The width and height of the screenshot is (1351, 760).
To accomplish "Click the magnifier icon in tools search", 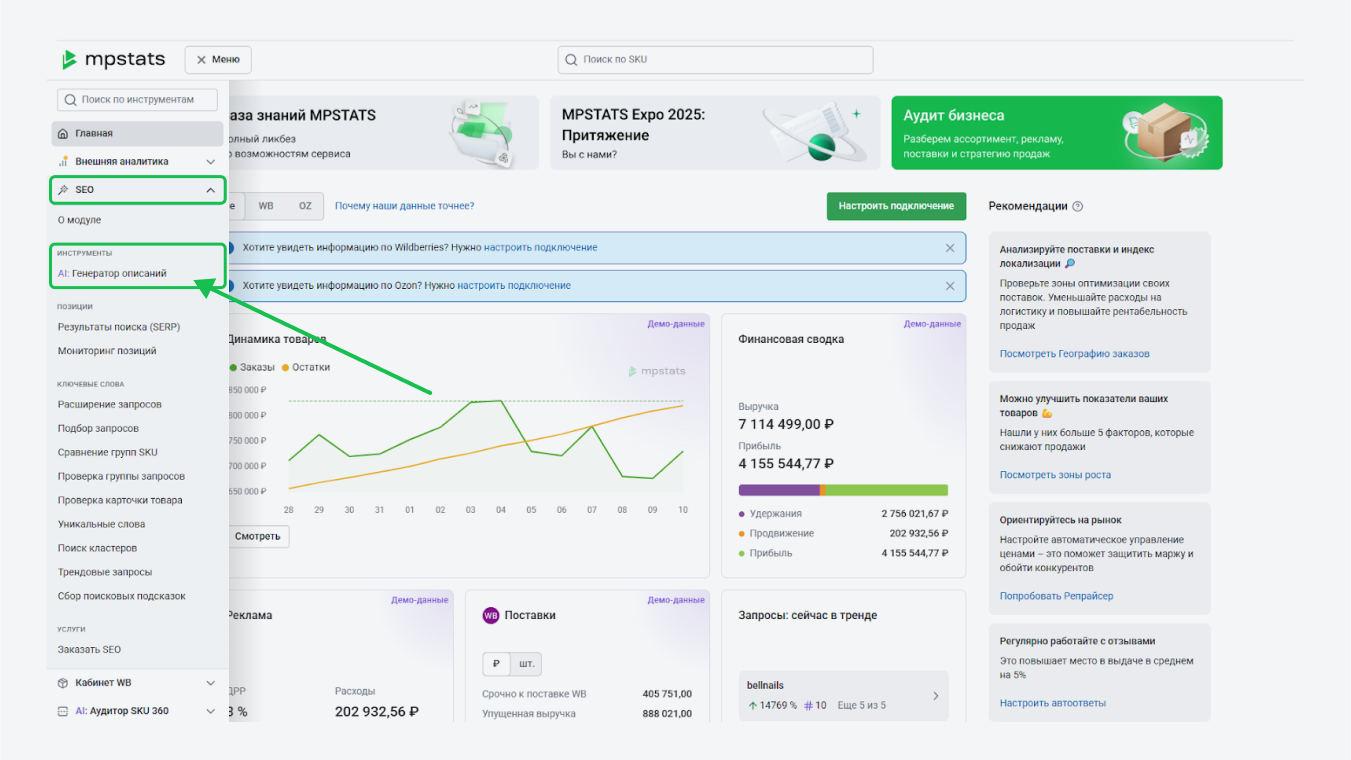I will coord(70,100).
